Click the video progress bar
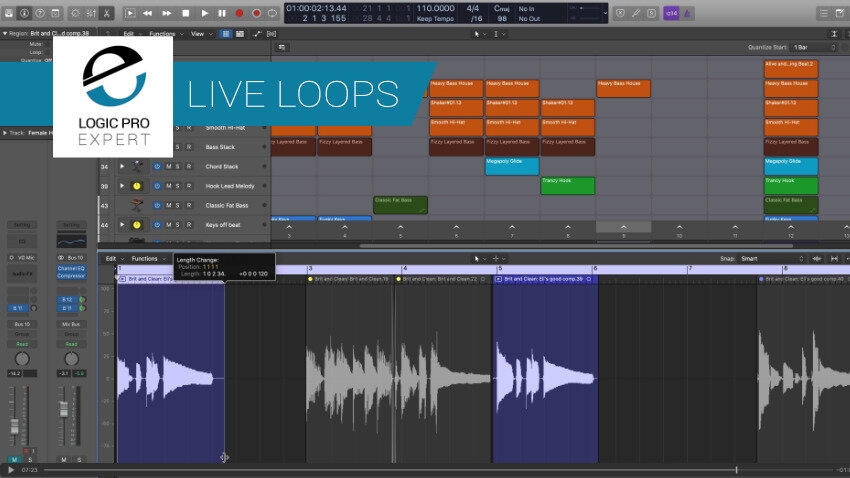 coord(439,470)
